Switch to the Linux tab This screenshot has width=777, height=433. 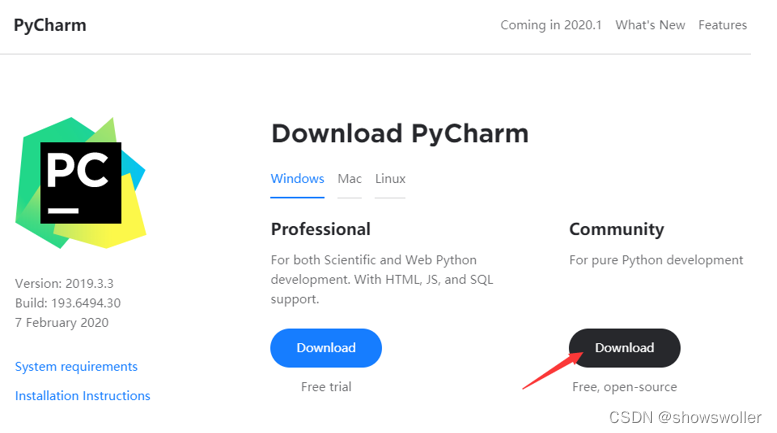390,179
